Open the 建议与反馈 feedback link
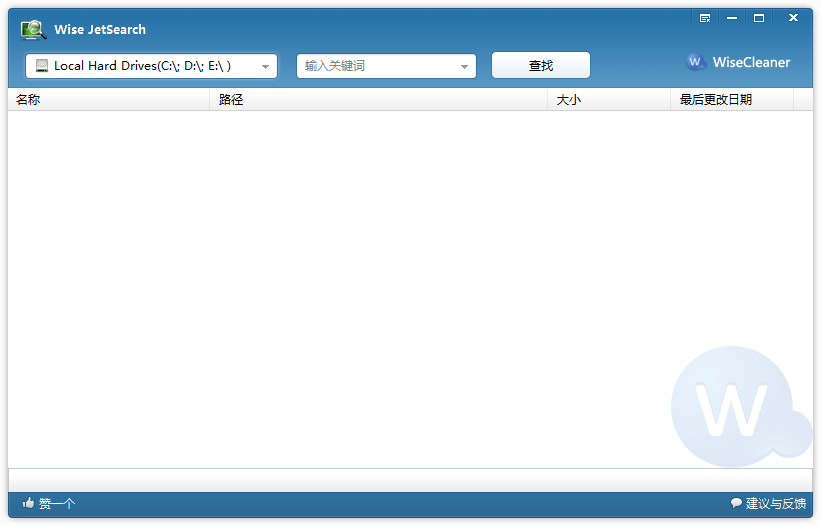821x526 pixels. tap(775, 503)
